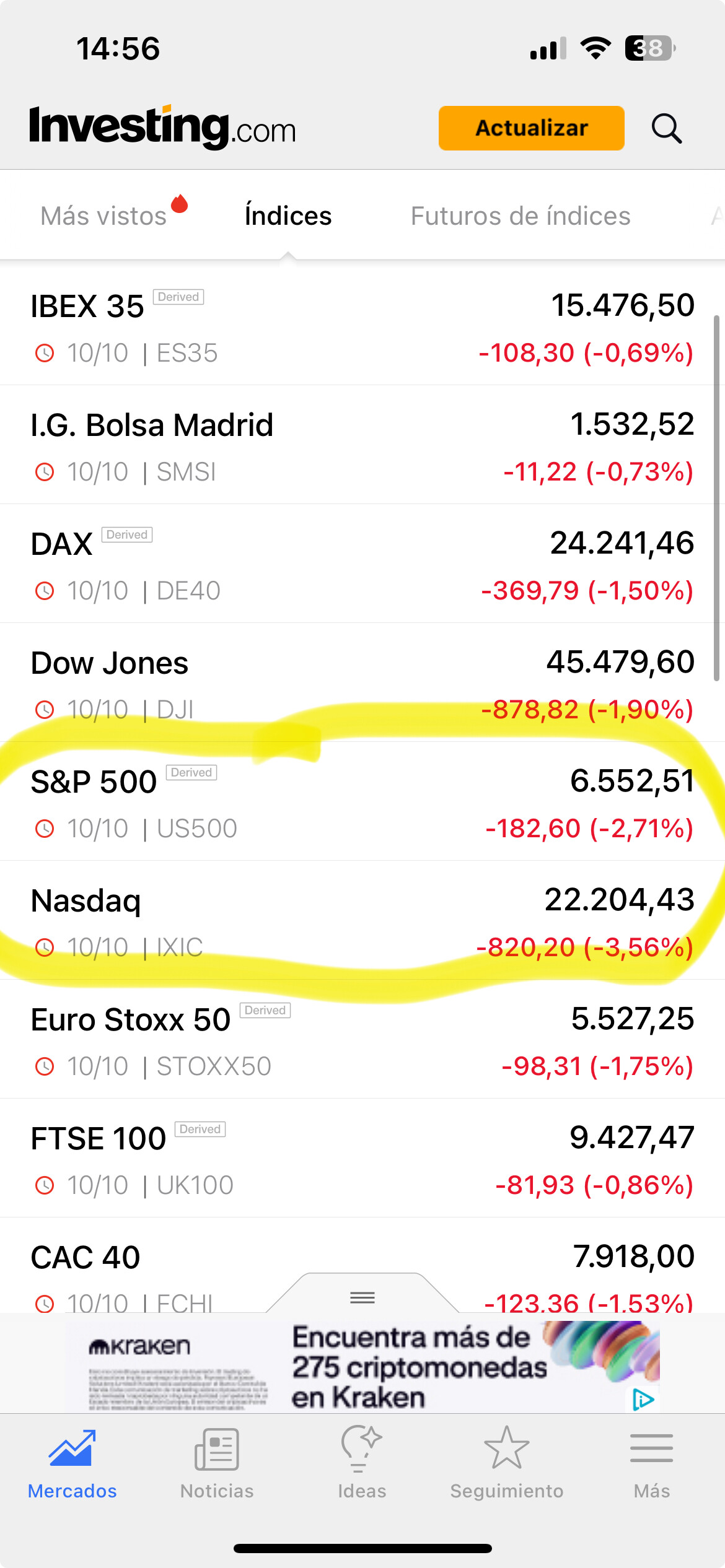Tap the search magnifier icon
Image resolution: width=725 pixels, height=1568 pixels.
click(667, 129)
